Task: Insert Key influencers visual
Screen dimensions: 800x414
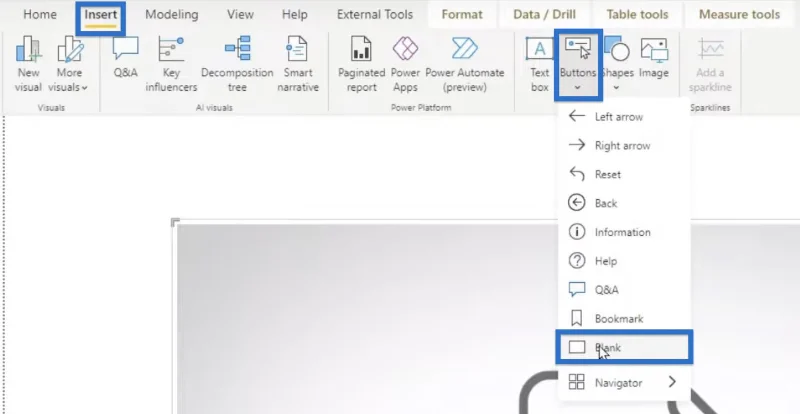Action: [x=171, y=64]
